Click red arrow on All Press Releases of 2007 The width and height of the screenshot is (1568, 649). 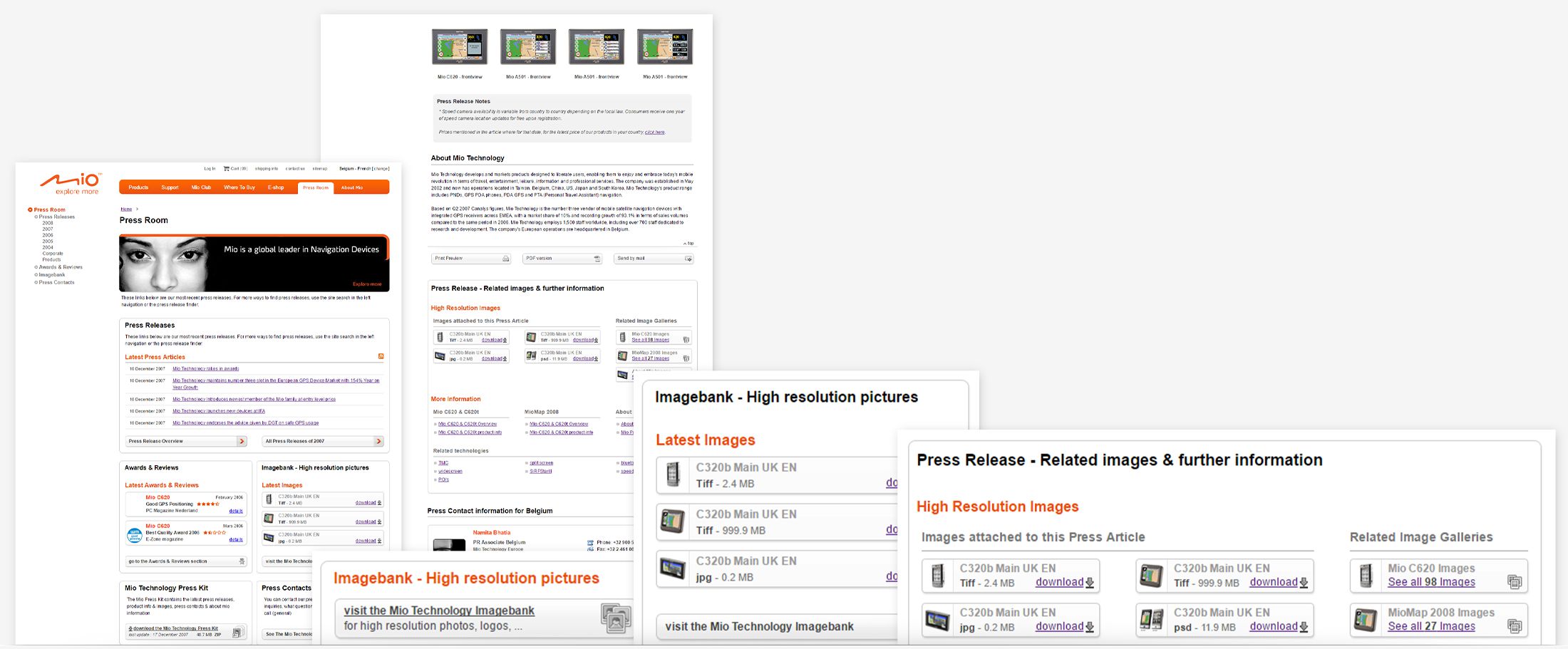[378, 441]
